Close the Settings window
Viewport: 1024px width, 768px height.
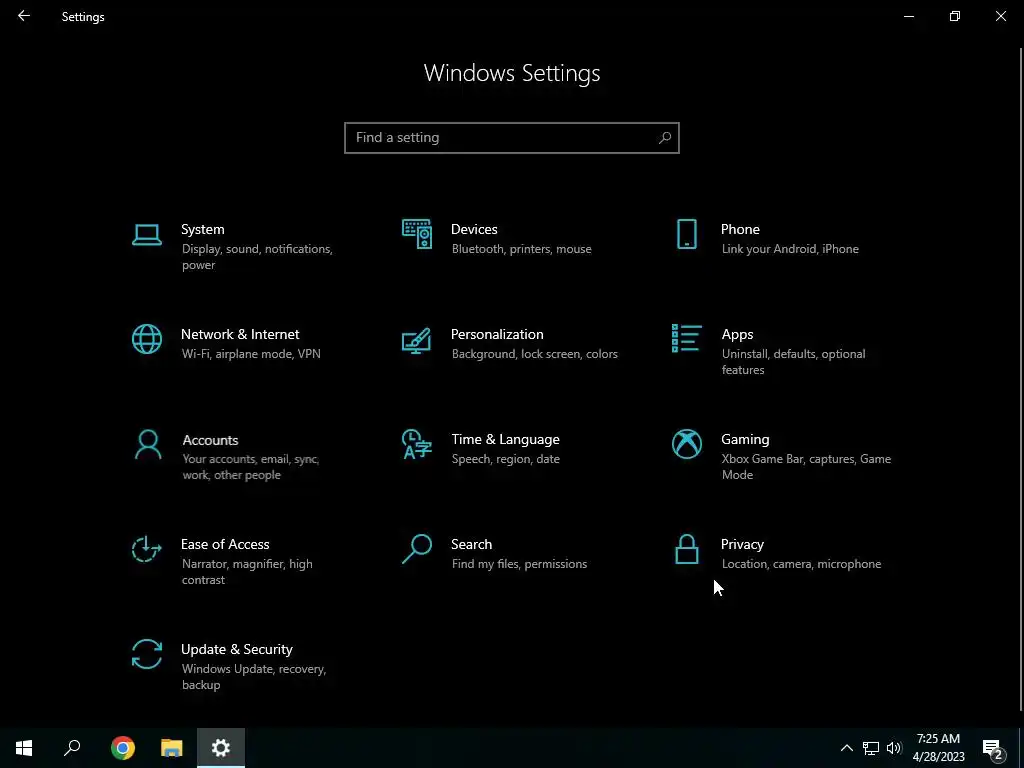click(x=1000, y=16)
